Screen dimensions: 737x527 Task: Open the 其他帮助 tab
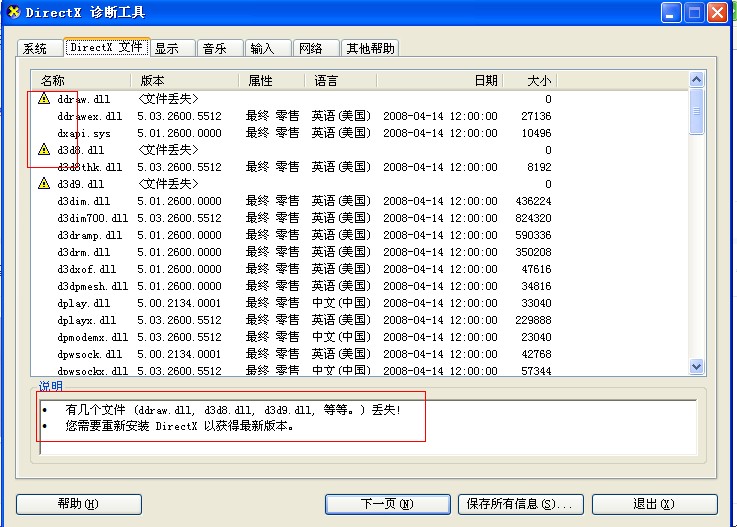point(370,48)
